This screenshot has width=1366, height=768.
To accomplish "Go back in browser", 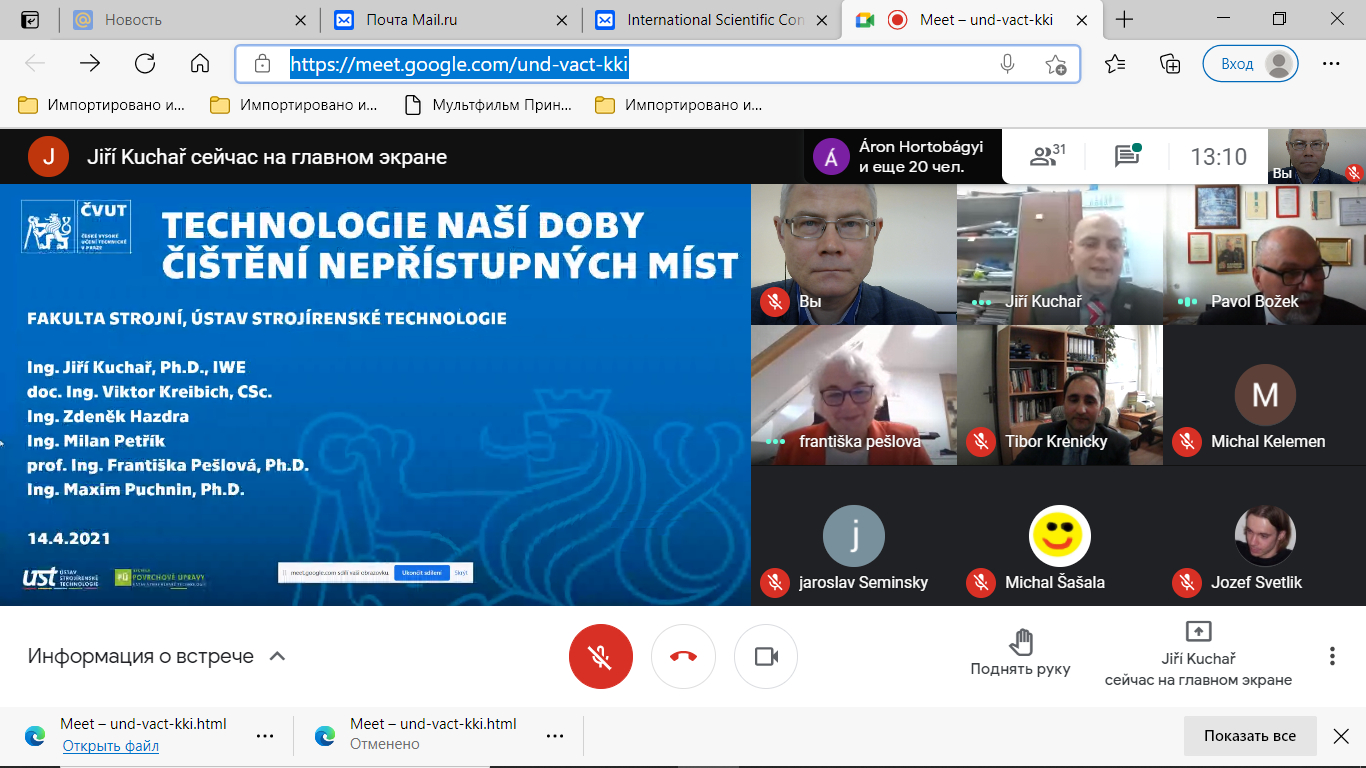I will click(x=35, y=64).
